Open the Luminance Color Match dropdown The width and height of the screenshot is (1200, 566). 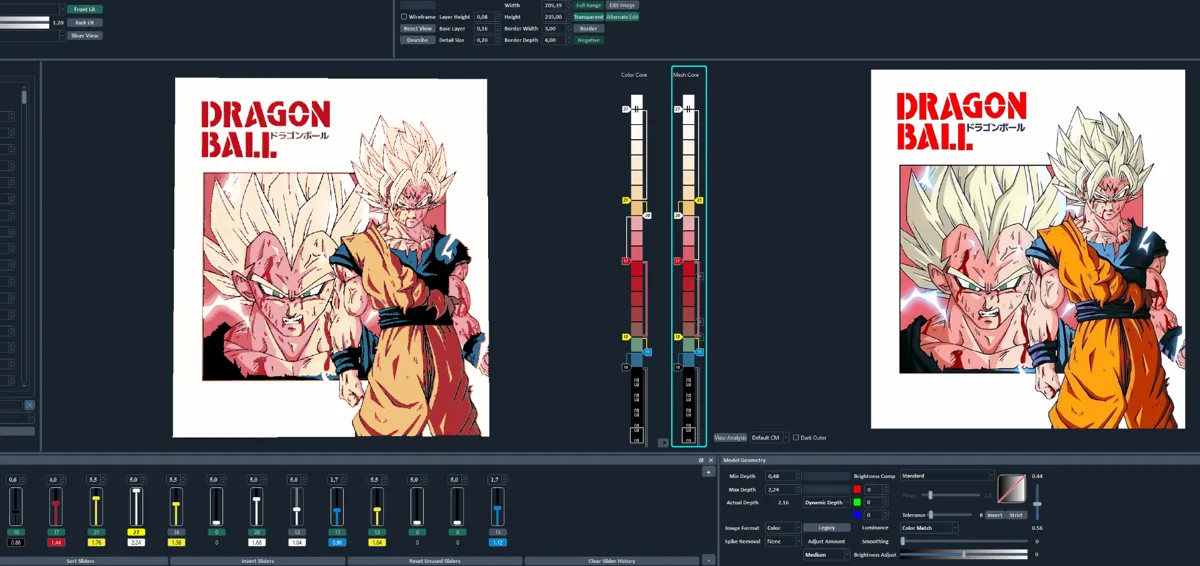pyautogui.click(x=929, y=527)
